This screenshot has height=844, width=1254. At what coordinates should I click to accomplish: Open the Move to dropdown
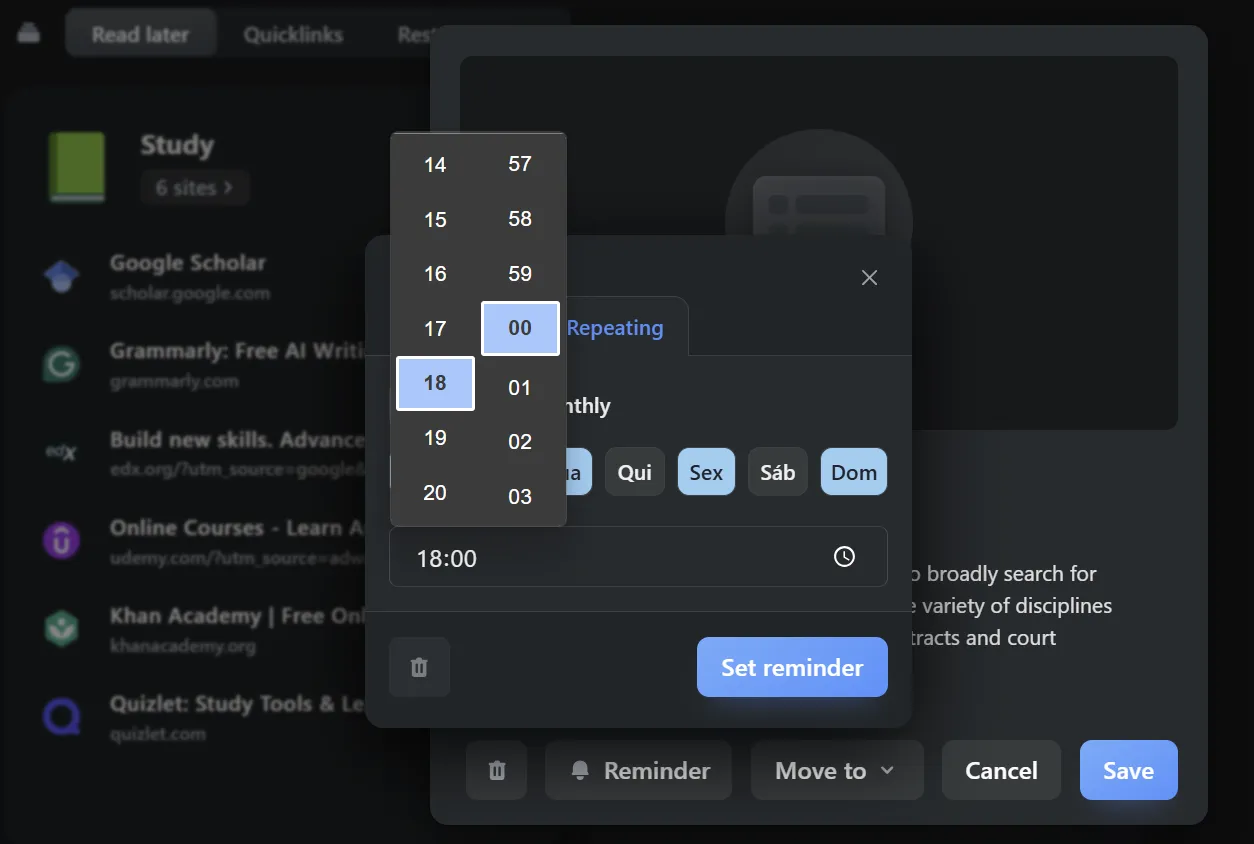click(837, 770)
